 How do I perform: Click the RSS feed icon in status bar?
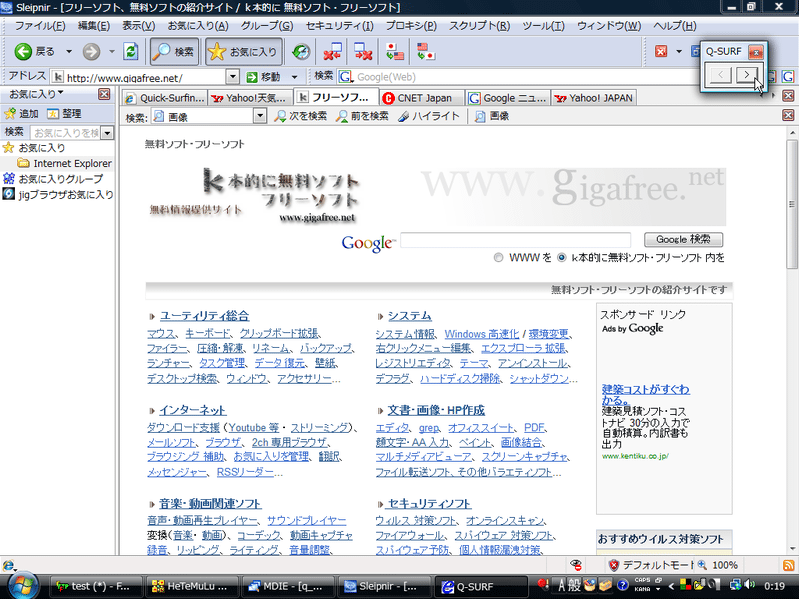click(x=788, y=565)
